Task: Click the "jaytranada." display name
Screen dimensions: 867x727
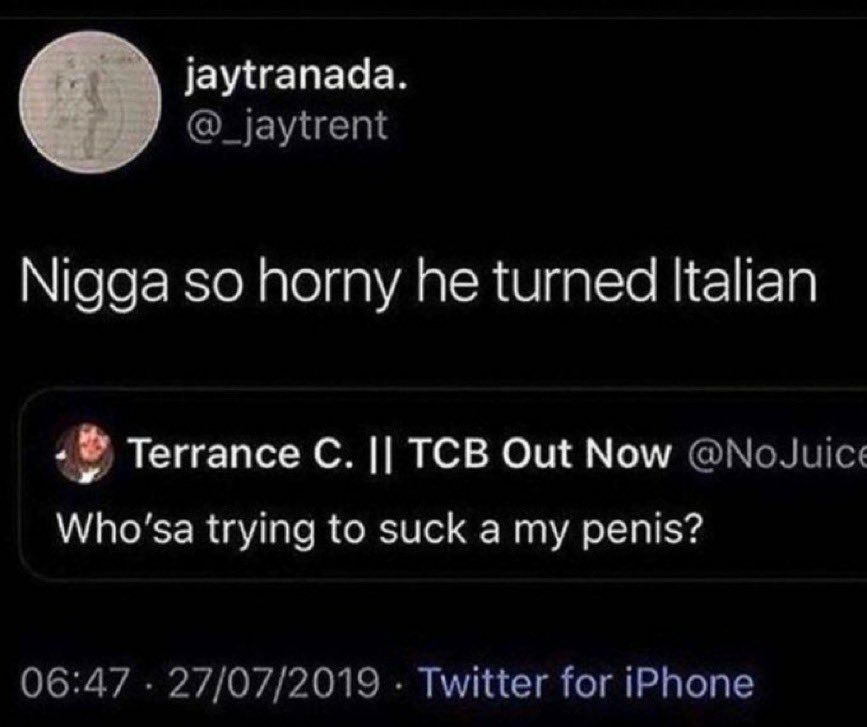Action: click(296, 77)
